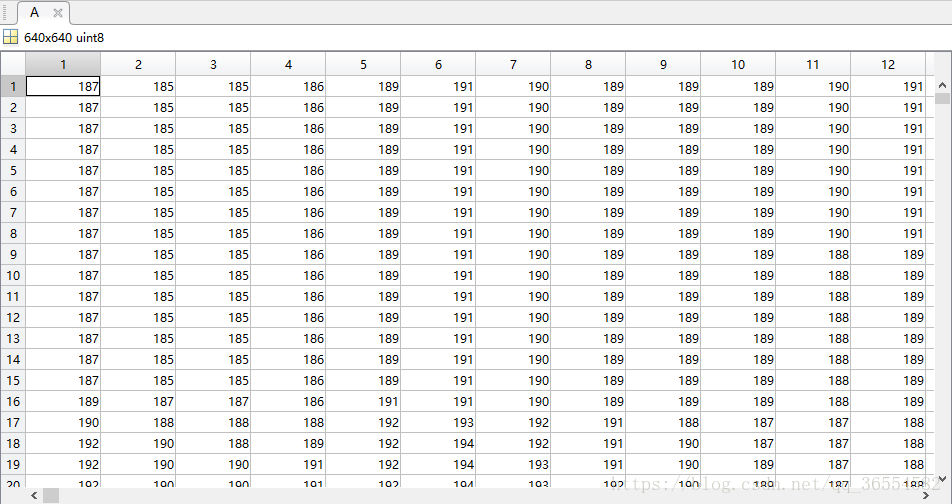952x504 pixels.
Task: Select cell 191 in row 10, column 6
Action: pos(438,275)
